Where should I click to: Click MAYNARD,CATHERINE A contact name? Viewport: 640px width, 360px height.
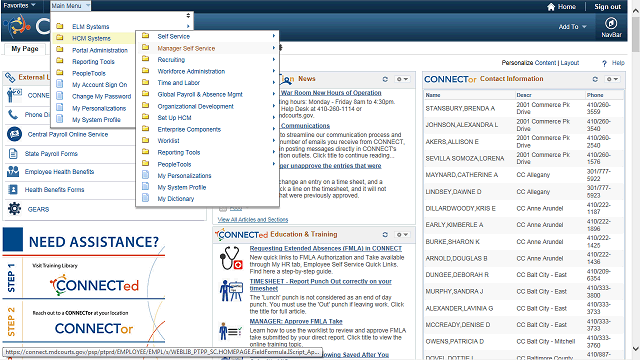[462, 175]
